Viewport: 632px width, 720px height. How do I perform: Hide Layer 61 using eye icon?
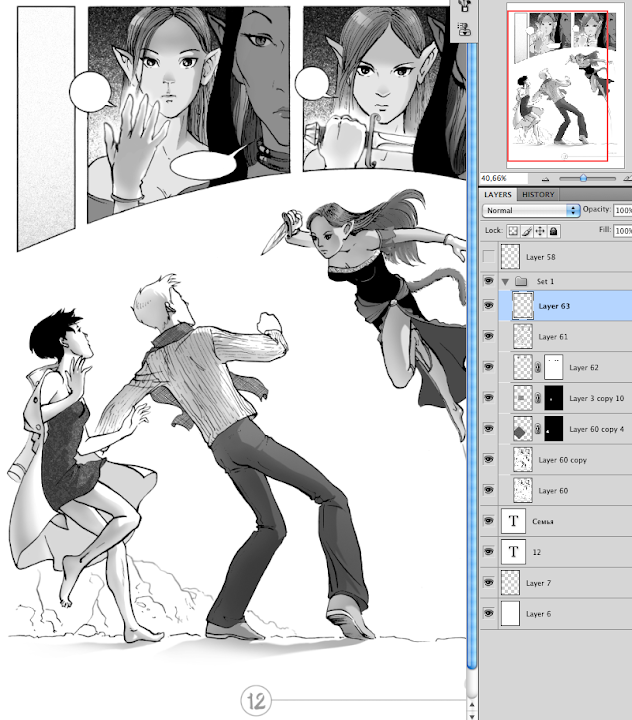[489, 336]
